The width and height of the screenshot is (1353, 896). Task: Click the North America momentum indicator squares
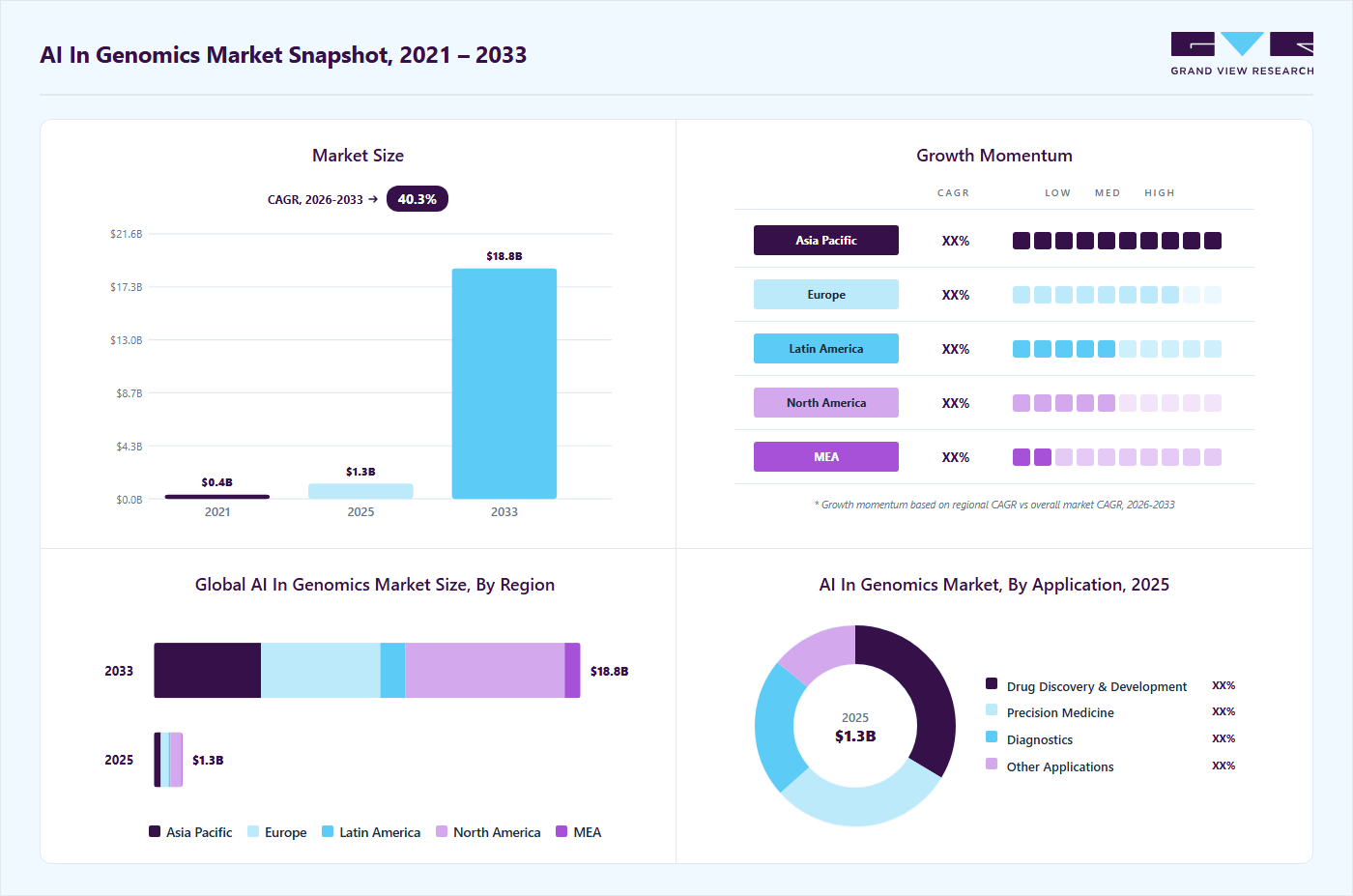pyautogui.click(x=1117, y=403)
